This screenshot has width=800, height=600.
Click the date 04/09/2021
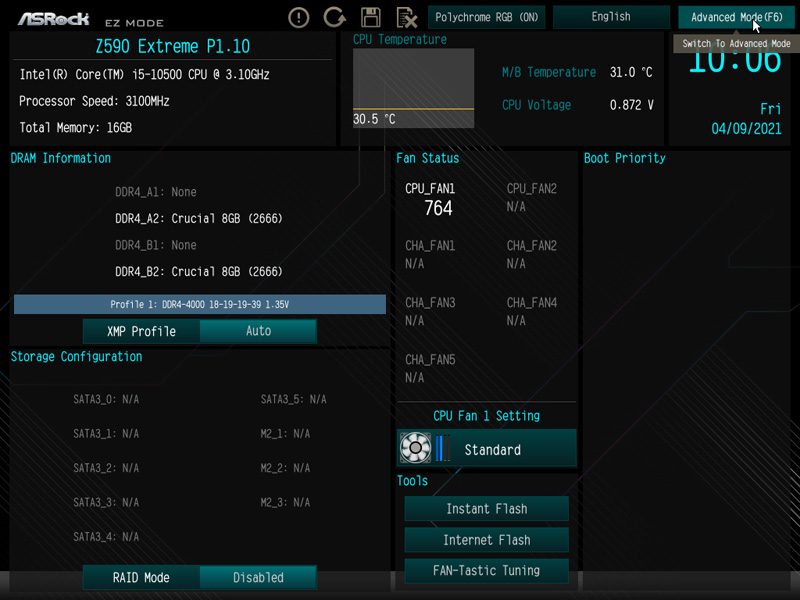(x=746, y=128)
